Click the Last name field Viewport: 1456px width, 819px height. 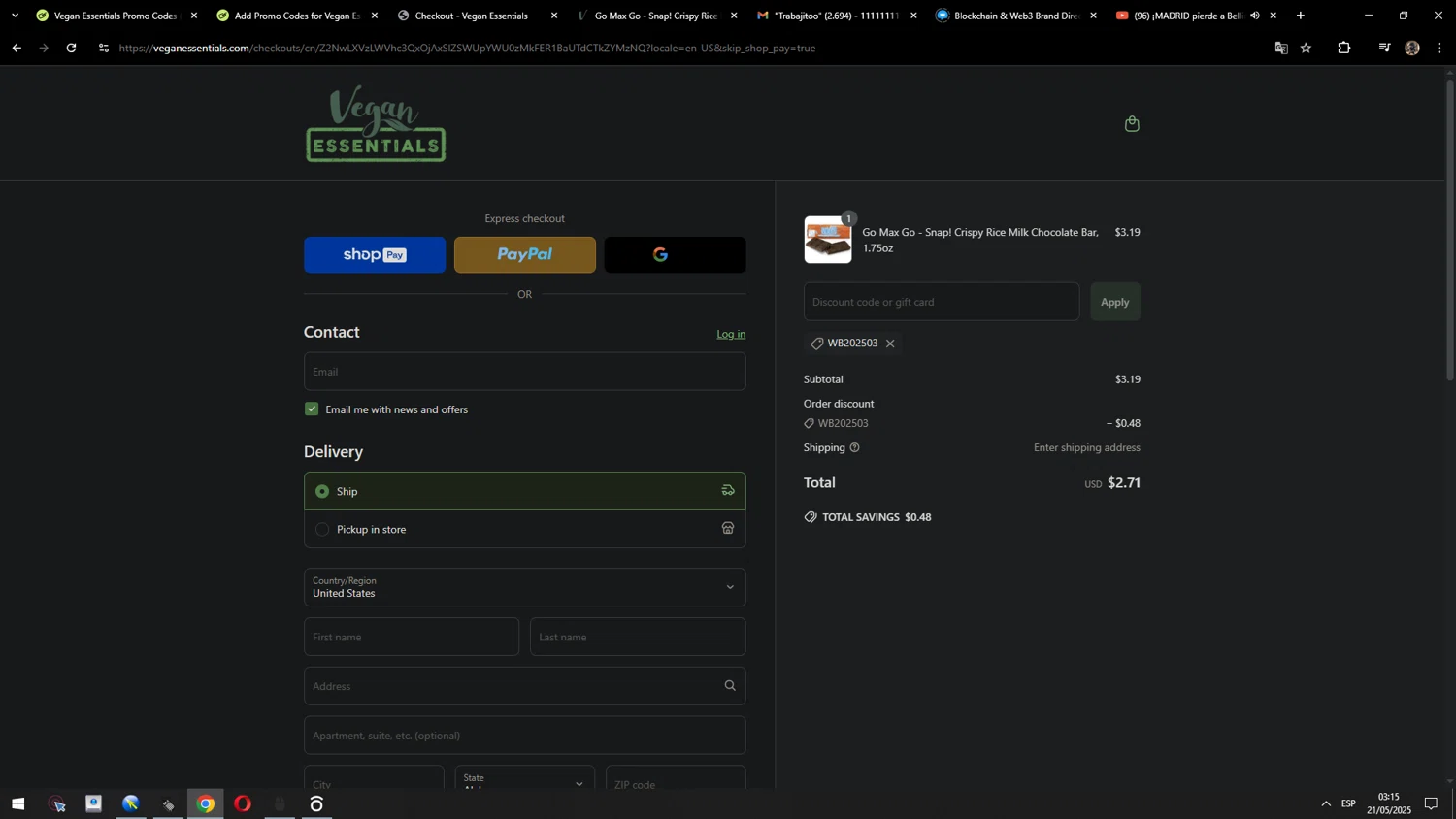pyautogui.click(x=638, y=637)
